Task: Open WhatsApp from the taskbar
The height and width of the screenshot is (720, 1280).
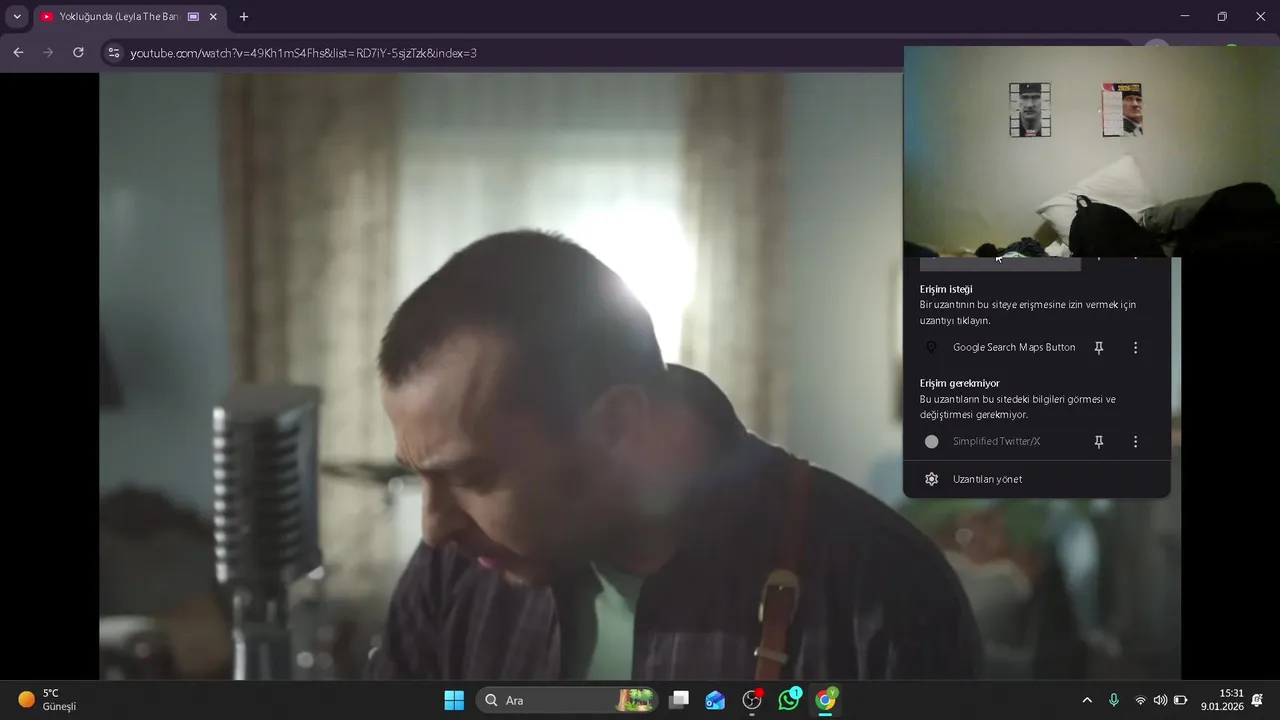Action: click(x=789, y=700)
